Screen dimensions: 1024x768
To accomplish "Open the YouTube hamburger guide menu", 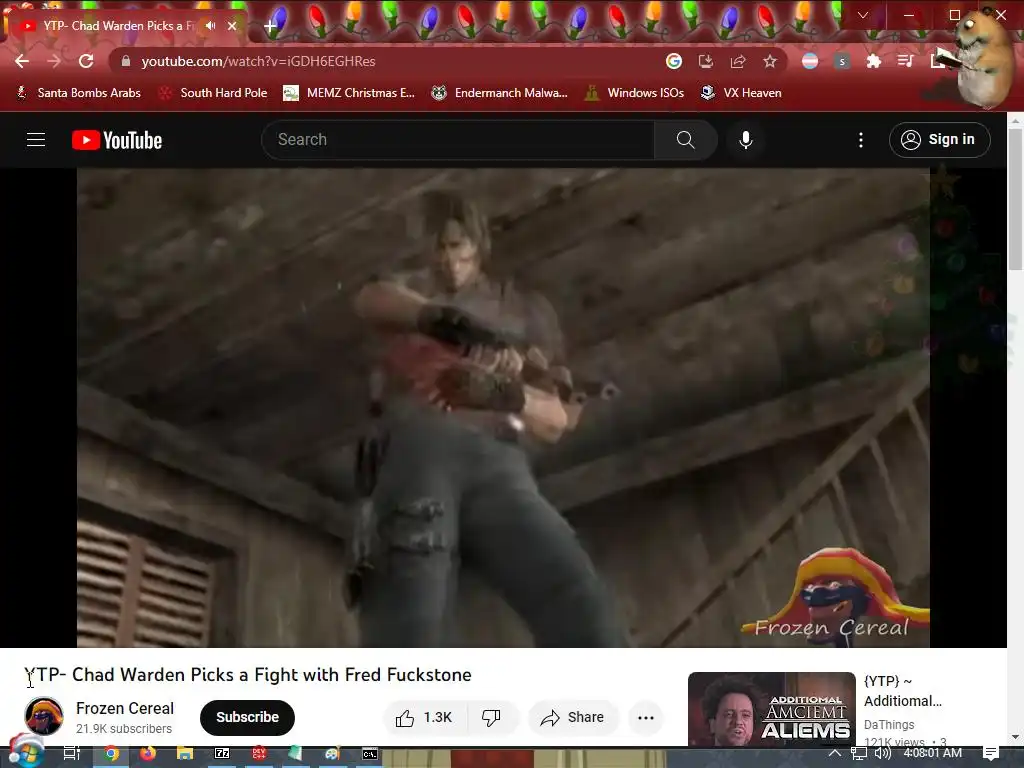I will tap(36, 140).
